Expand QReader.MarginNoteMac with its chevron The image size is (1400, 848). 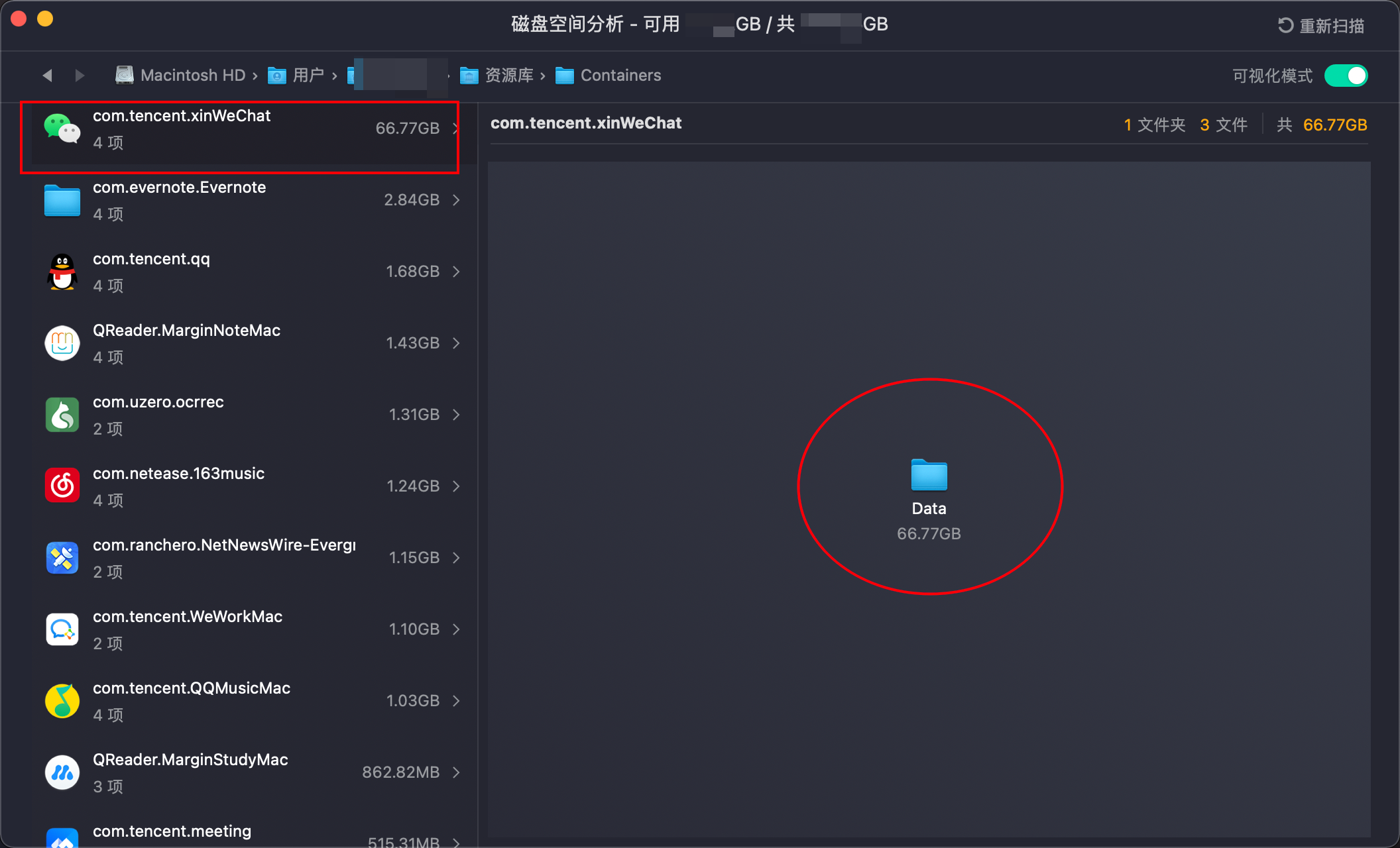[x=456, y=343]
